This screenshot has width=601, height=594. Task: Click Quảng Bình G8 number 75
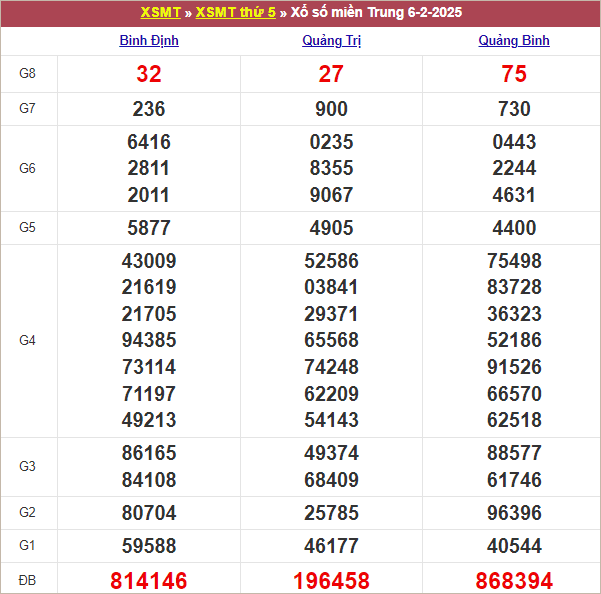514,74
